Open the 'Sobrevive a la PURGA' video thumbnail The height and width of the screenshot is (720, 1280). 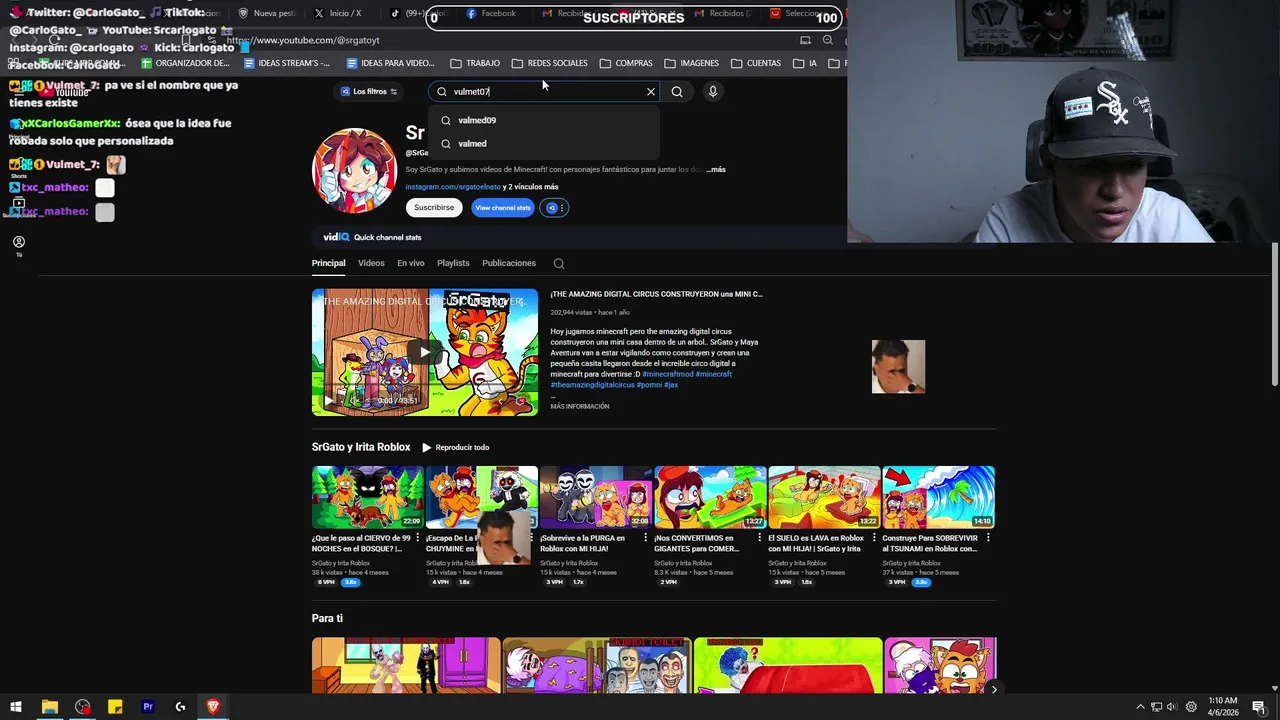click(x=595, y=497)
